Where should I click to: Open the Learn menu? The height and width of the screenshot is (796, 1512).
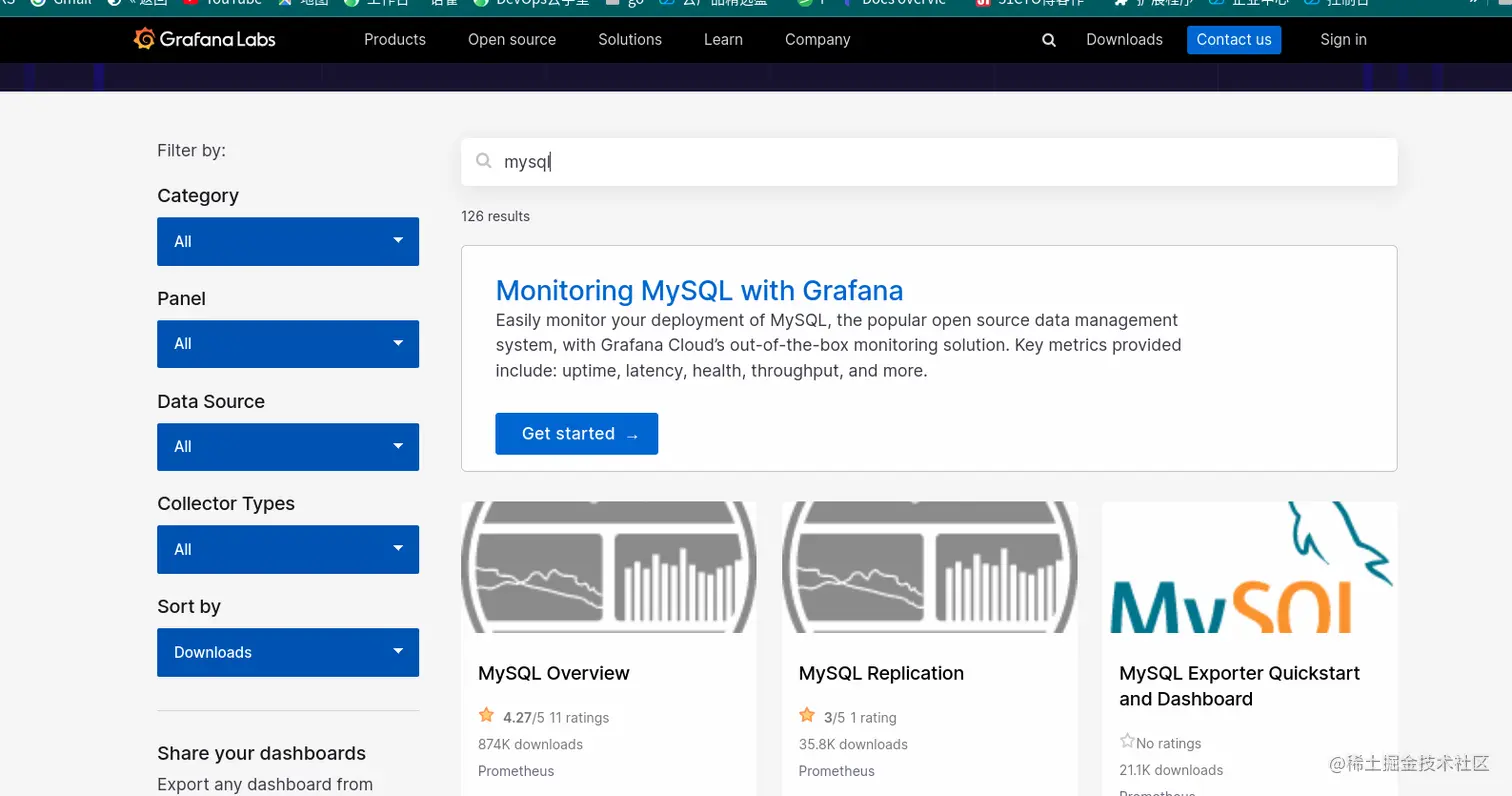[x=723, y=40]
